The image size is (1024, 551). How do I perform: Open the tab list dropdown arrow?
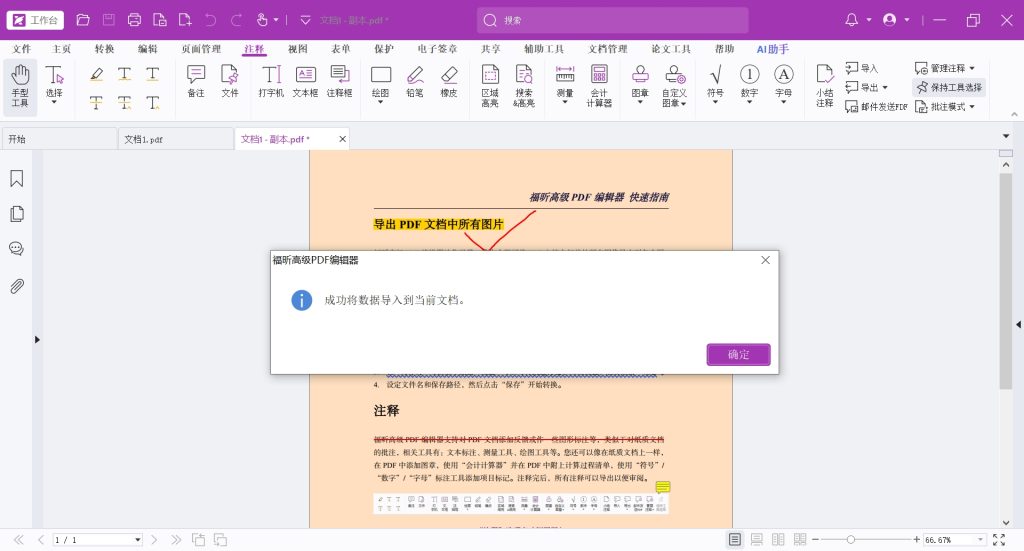(x=1006, y=136)
